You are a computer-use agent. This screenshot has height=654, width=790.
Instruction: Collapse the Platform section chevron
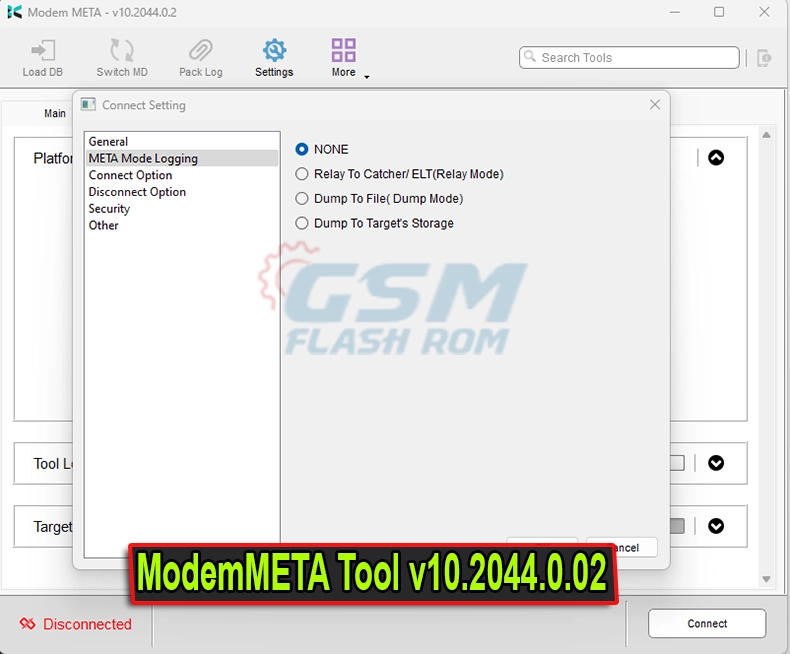coord(716,158)
